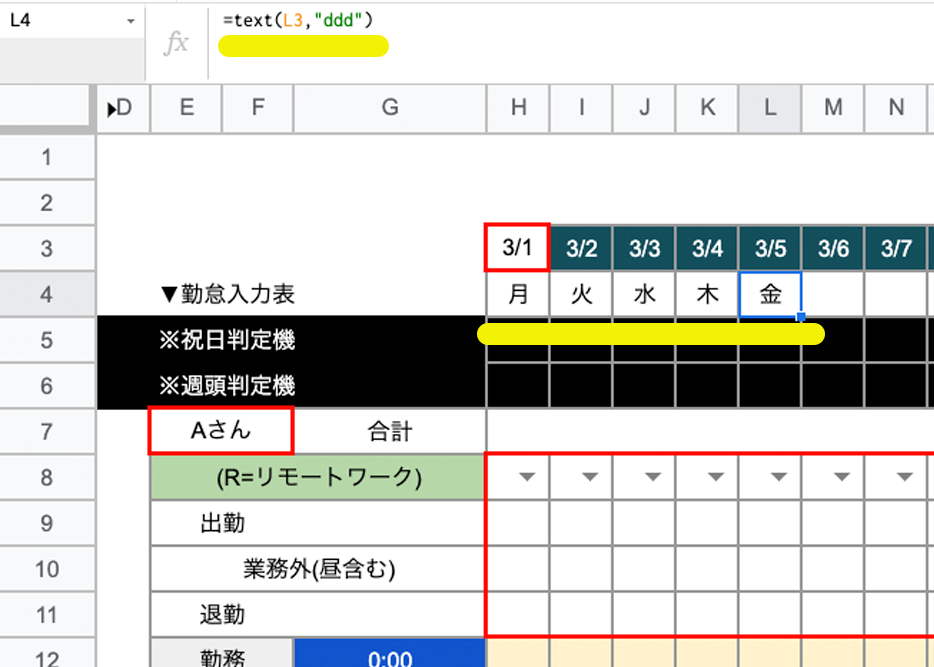Click the 勤務 label cell
The width and height of the screenshot is (934, 667).
coord(222,654)
